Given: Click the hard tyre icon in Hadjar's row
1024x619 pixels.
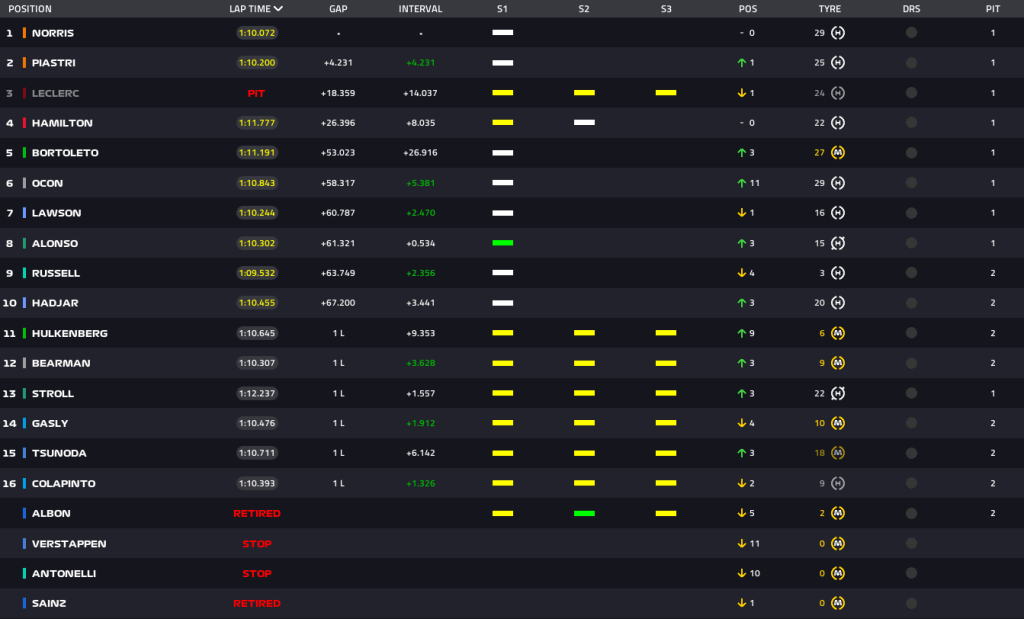Looking at the screenshot, I should click(838, 303).
